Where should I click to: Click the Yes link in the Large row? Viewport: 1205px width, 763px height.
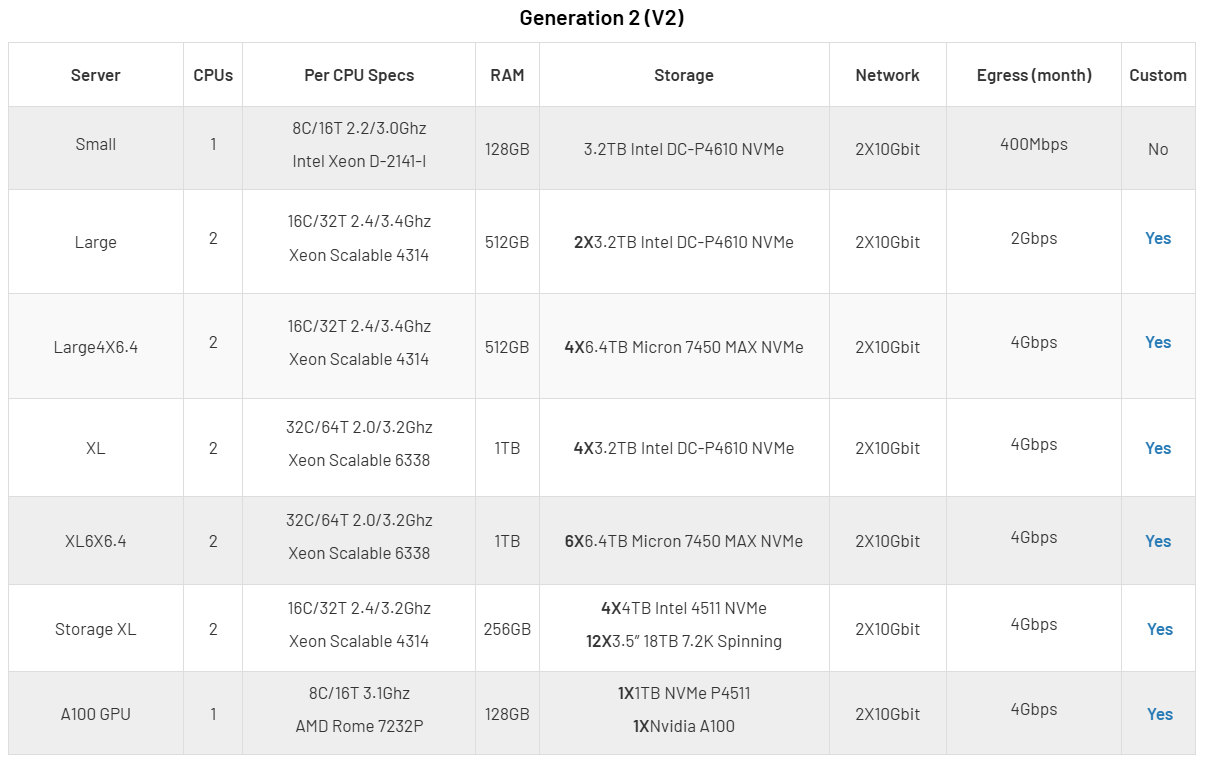[x=1157, y=238]
